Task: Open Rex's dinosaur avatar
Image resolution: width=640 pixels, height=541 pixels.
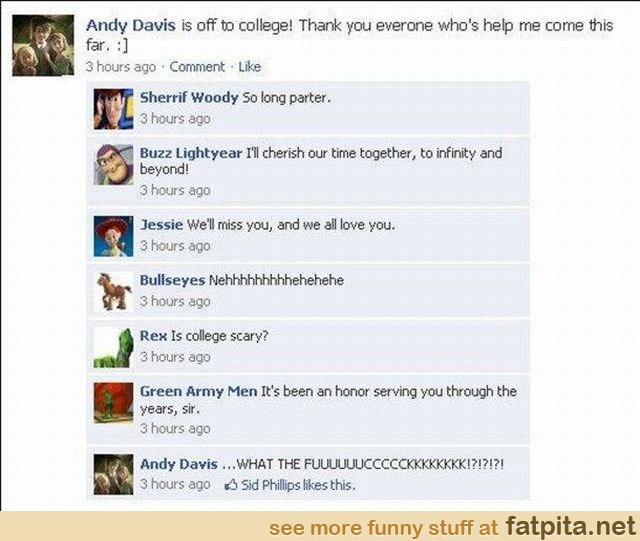Action: (113, 347)
